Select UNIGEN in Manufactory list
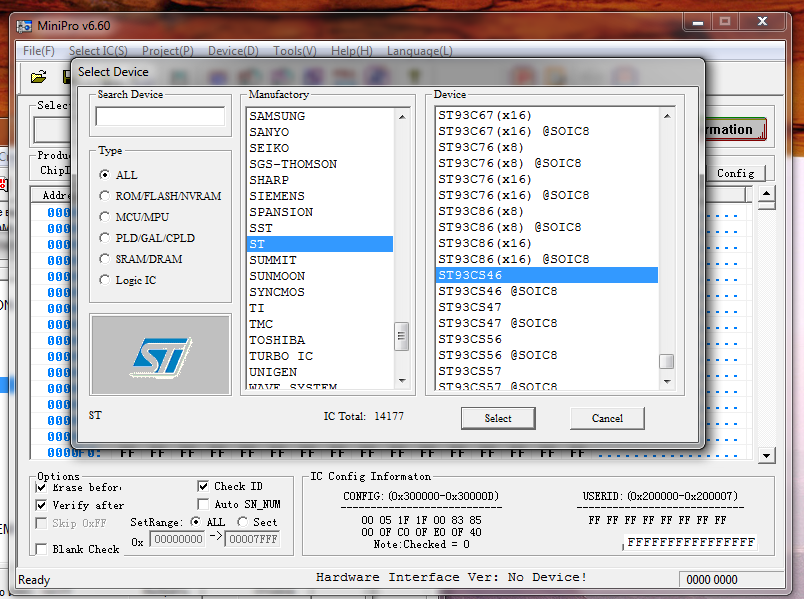This screenshot has height=599, width=804. coord(320,372)
